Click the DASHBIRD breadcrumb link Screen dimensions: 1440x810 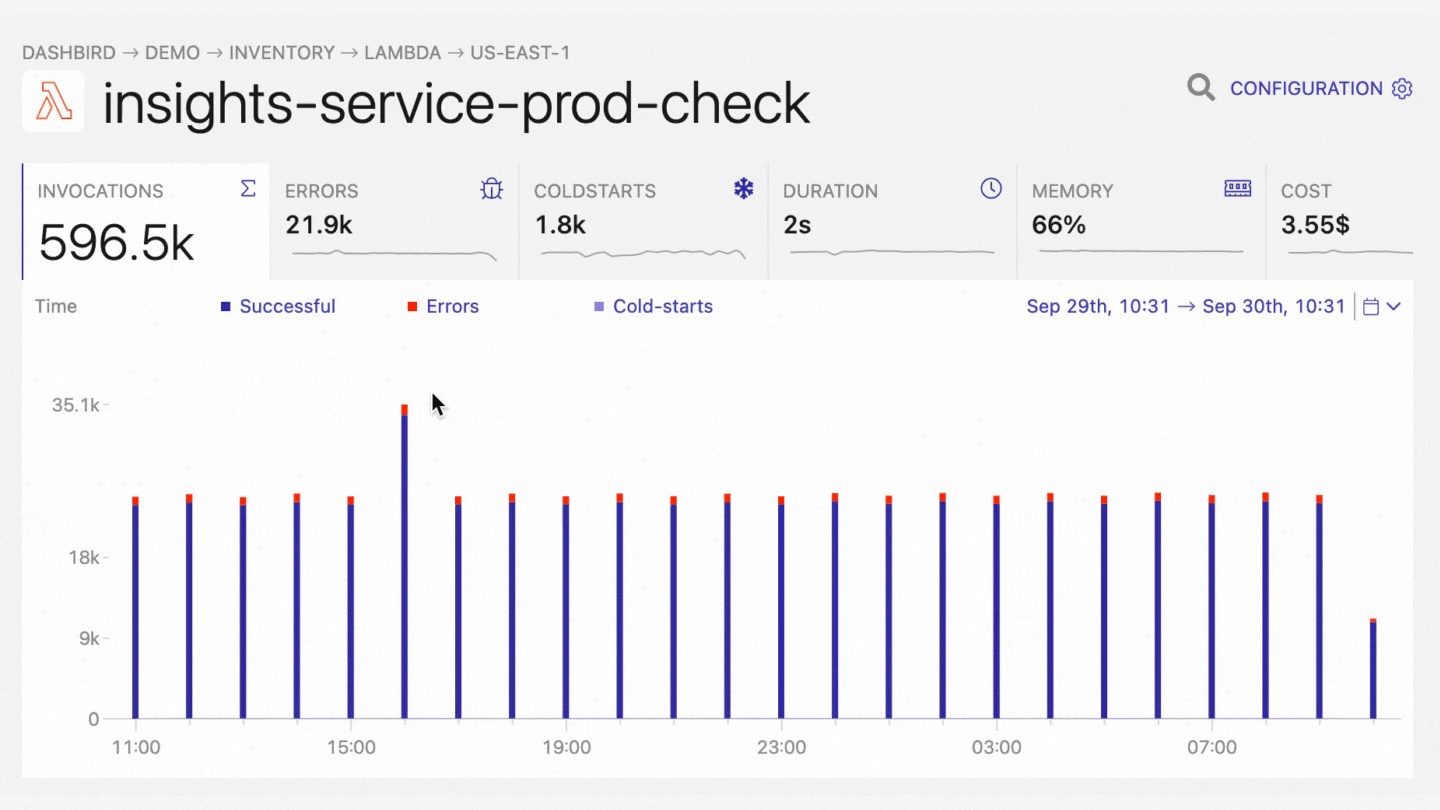(68, 52)
